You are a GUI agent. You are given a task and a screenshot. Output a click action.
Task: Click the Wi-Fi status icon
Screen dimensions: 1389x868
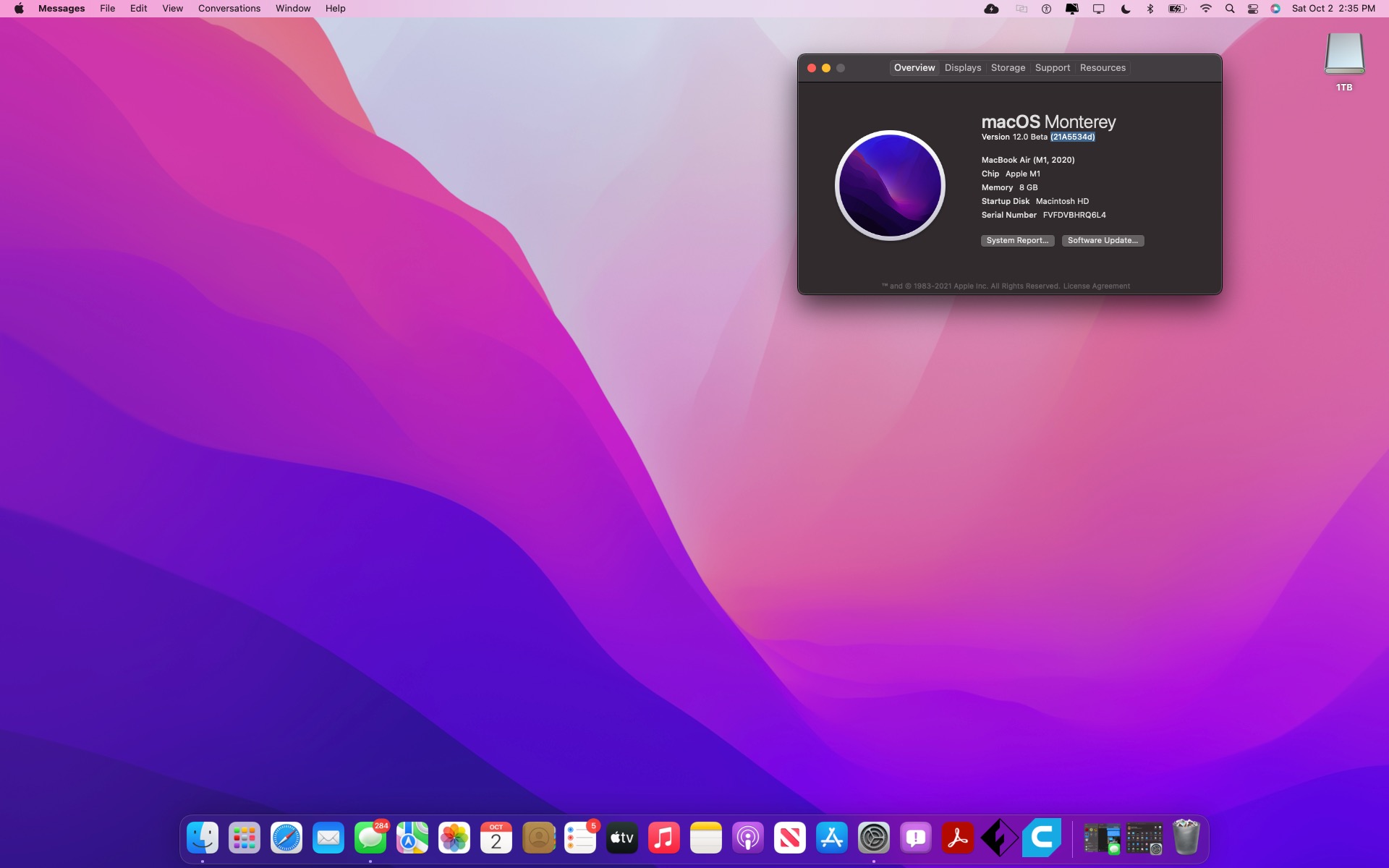[1205, 9]
